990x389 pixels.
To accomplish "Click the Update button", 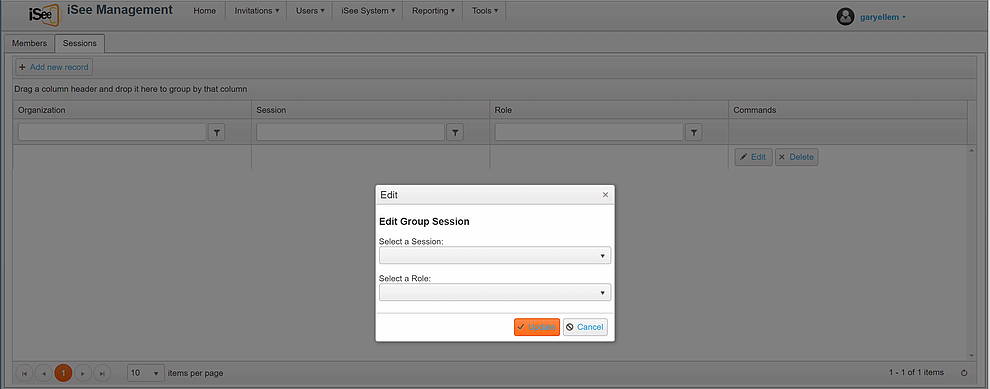I will click(537, 327).
